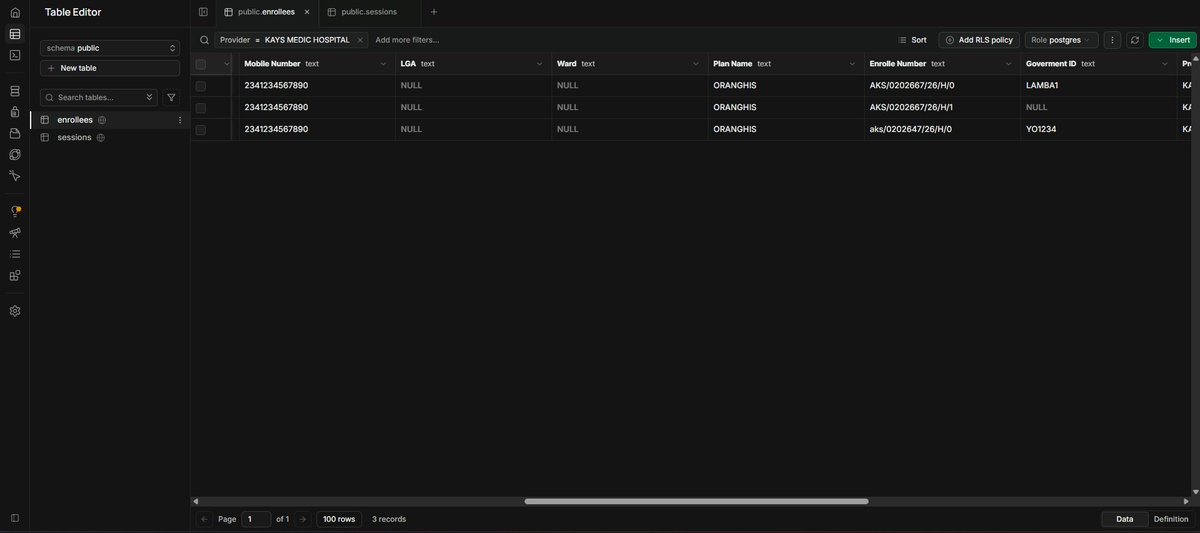Focus the Add more filters input
1200x533 pixels.
[407, 40]
